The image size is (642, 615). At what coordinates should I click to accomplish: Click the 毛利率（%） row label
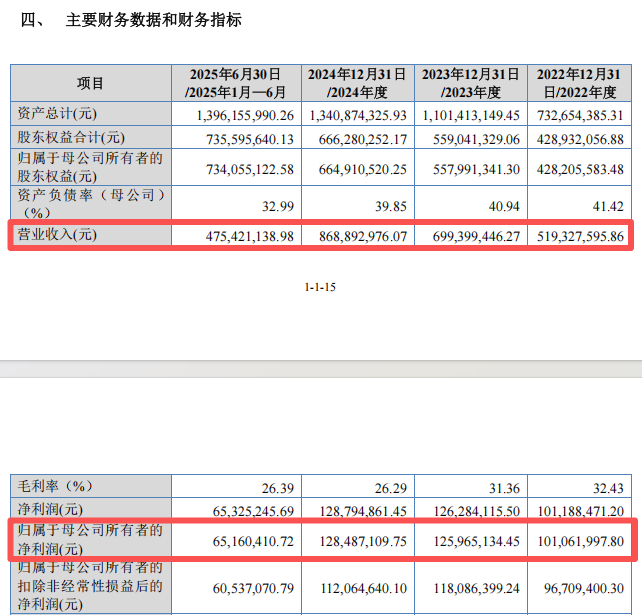(55, 486)
